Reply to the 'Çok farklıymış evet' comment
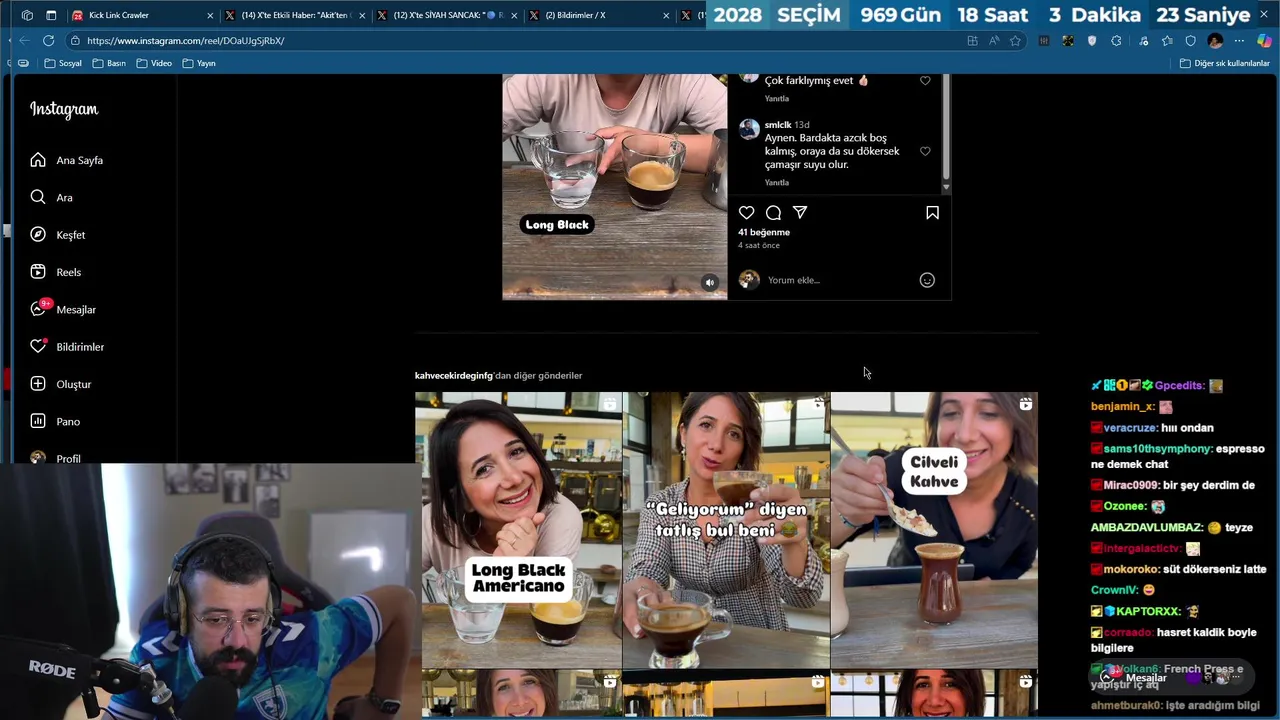The image size is (1280, 720). tap(777, 99)
